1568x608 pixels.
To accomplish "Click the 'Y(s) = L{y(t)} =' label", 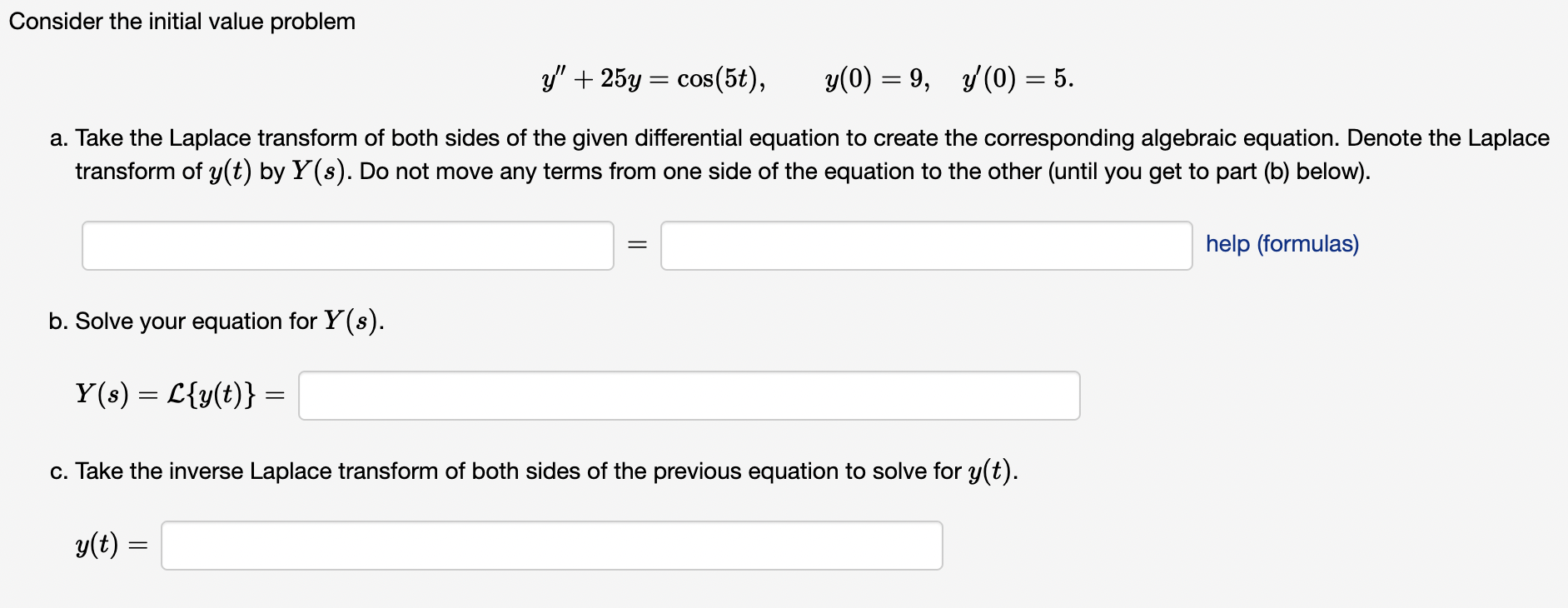I will click(x=180, y=394).
